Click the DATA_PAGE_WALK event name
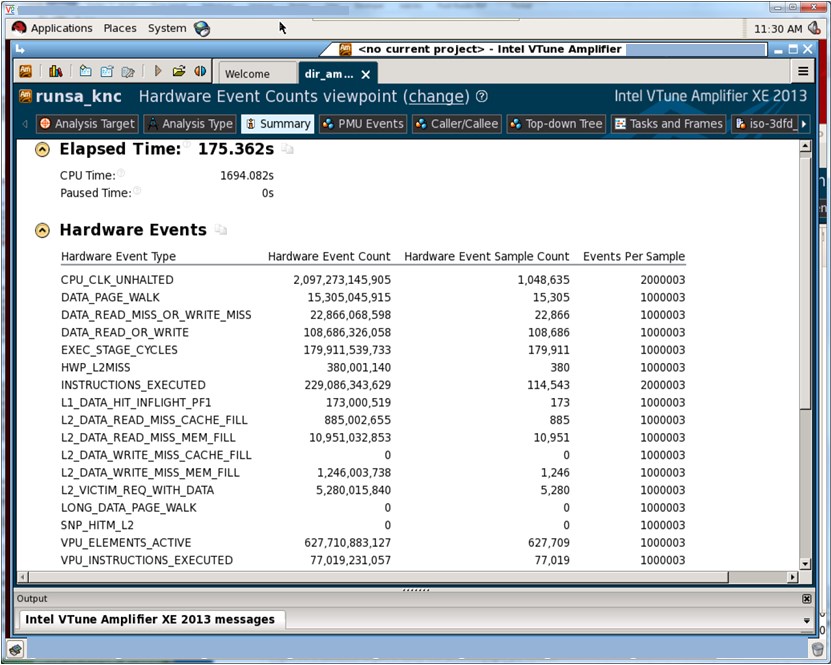Viewport: 831px width, 665px height. [x=110, y=297]
